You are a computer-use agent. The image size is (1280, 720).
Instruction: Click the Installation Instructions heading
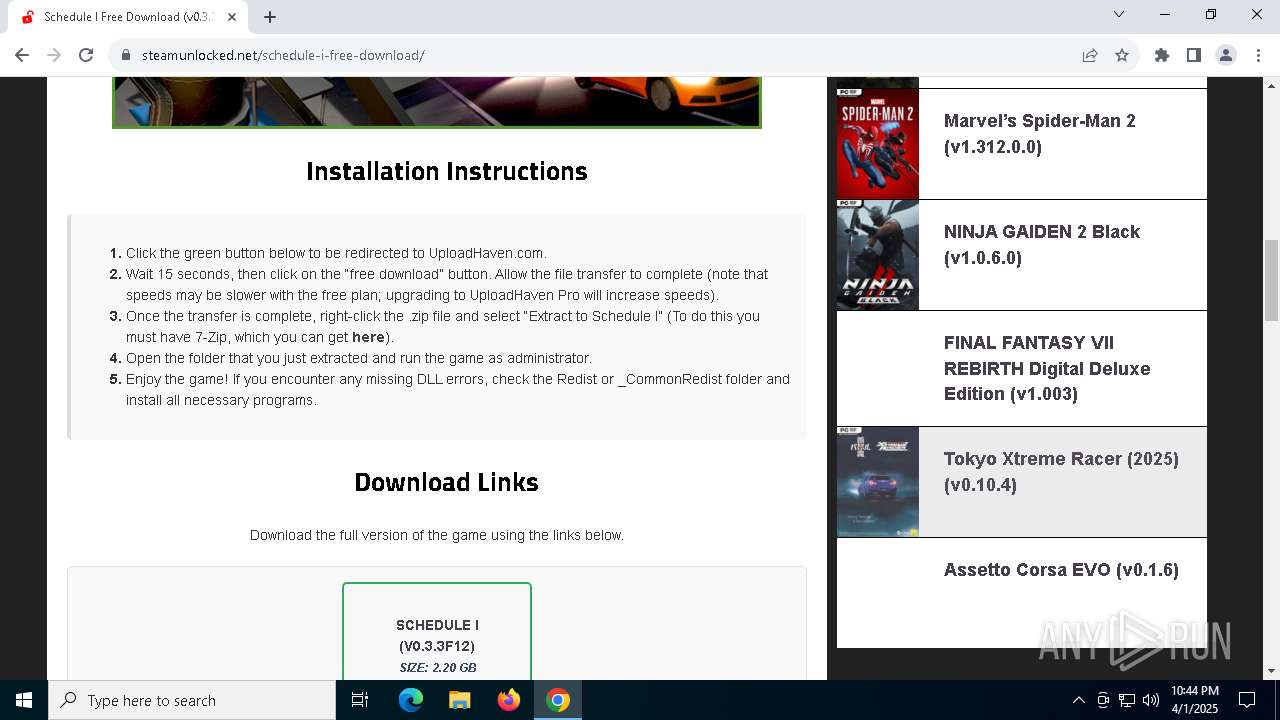coord(447,171)
